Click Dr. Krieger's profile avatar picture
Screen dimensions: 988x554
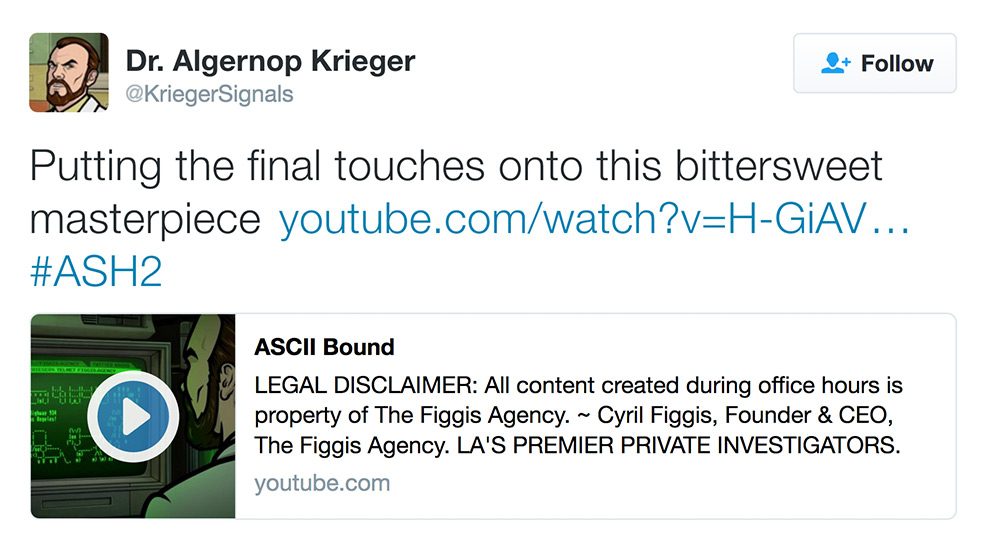[69, 72]
